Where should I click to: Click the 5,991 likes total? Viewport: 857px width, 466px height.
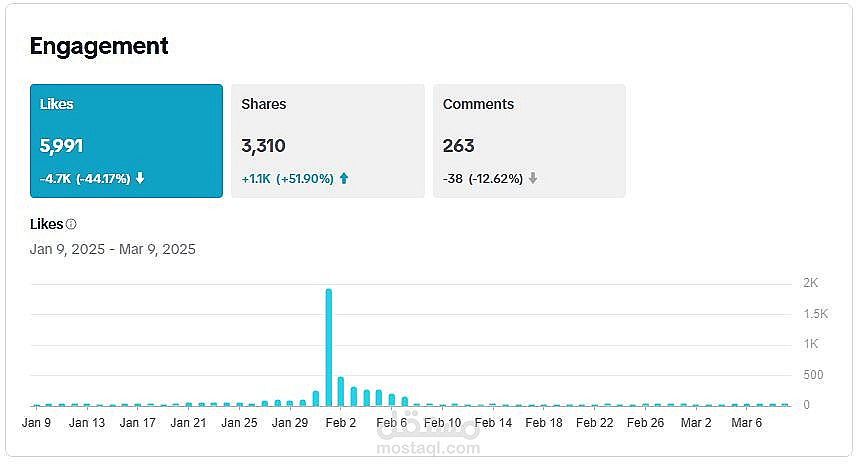(62, 146)
